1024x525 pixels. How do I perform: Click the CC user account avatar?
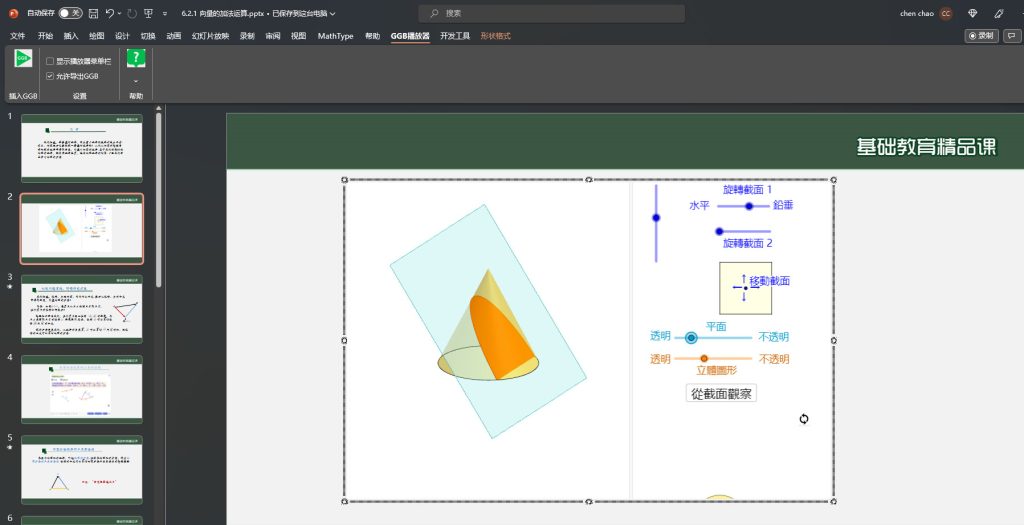(x=946, y=13)
